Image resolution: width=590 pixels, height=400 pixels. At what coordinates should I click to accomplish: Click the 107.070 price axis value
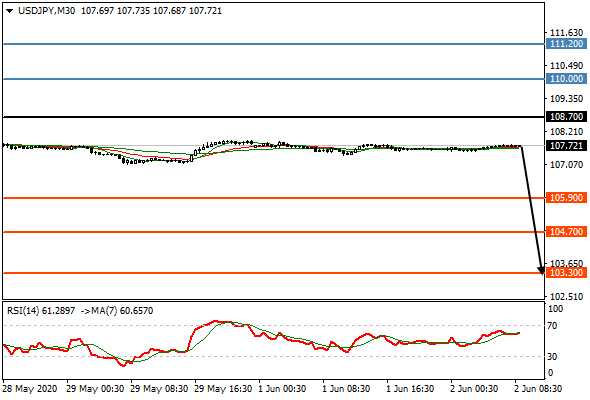(x=566, y=165)
